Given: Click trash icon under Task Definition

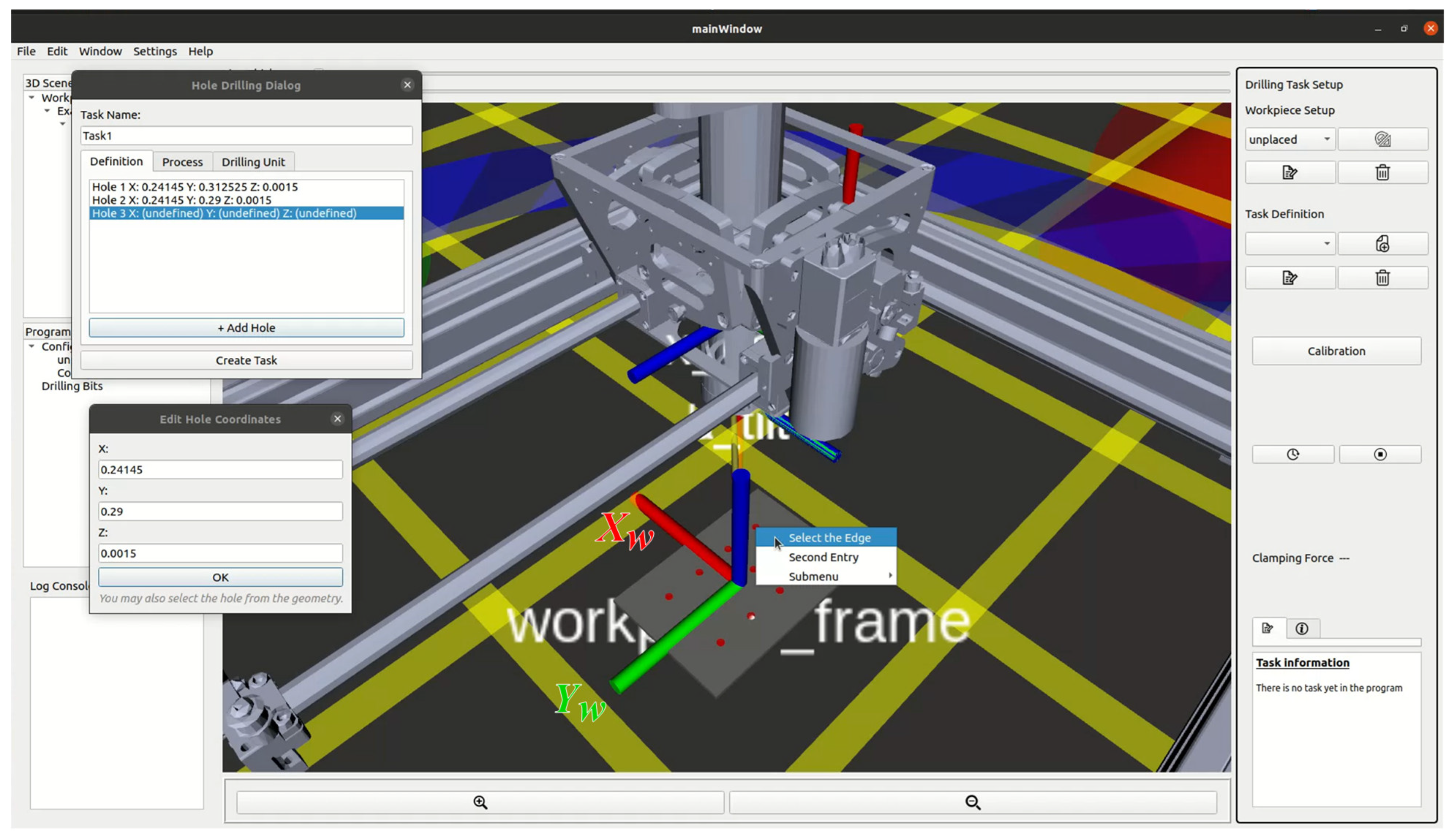Looking at the screenshot, I should pyautogui.click(x=1382, y=278).
